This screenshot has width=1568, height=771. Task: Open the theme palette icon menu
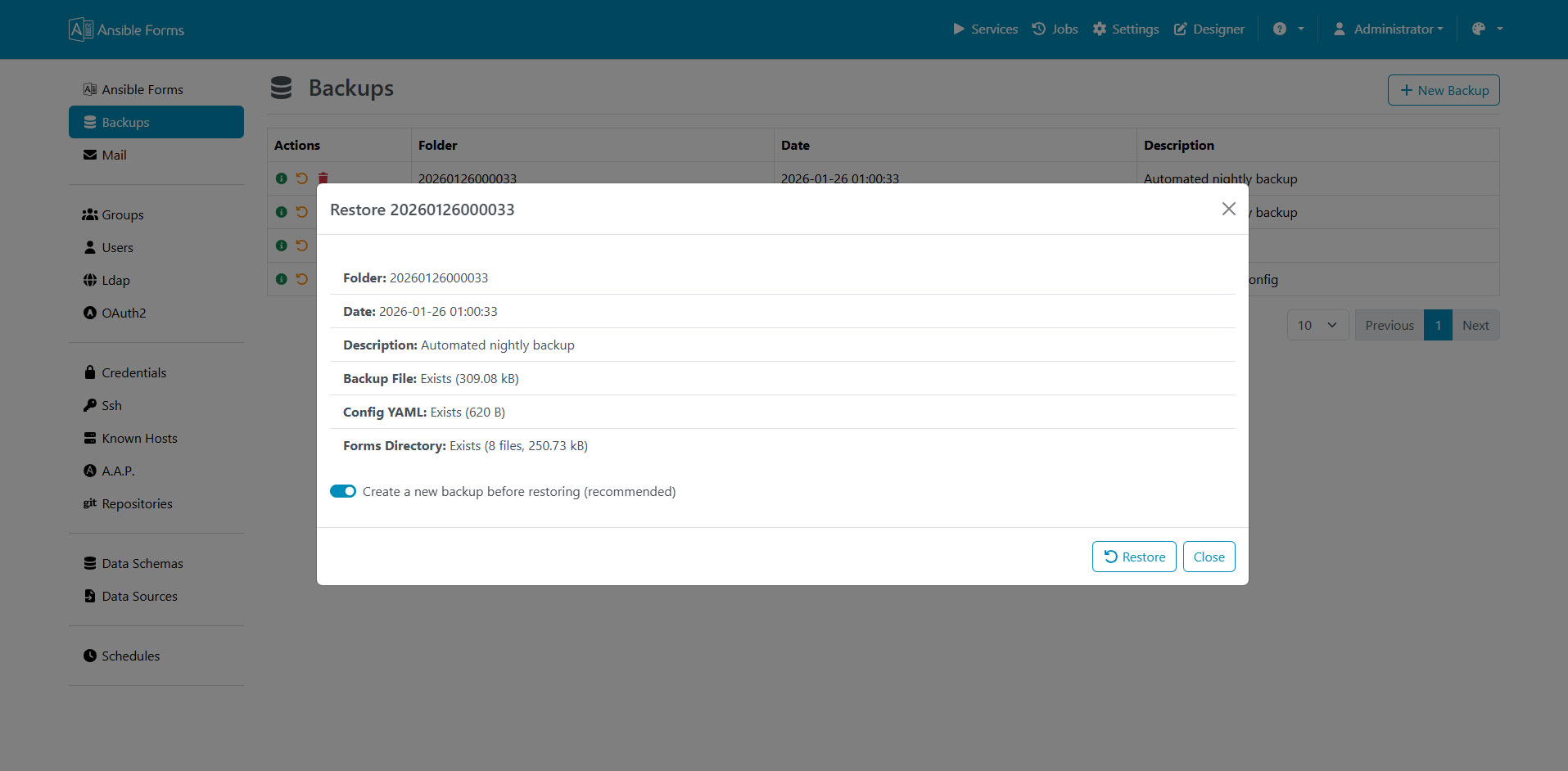click(1486, 29)
